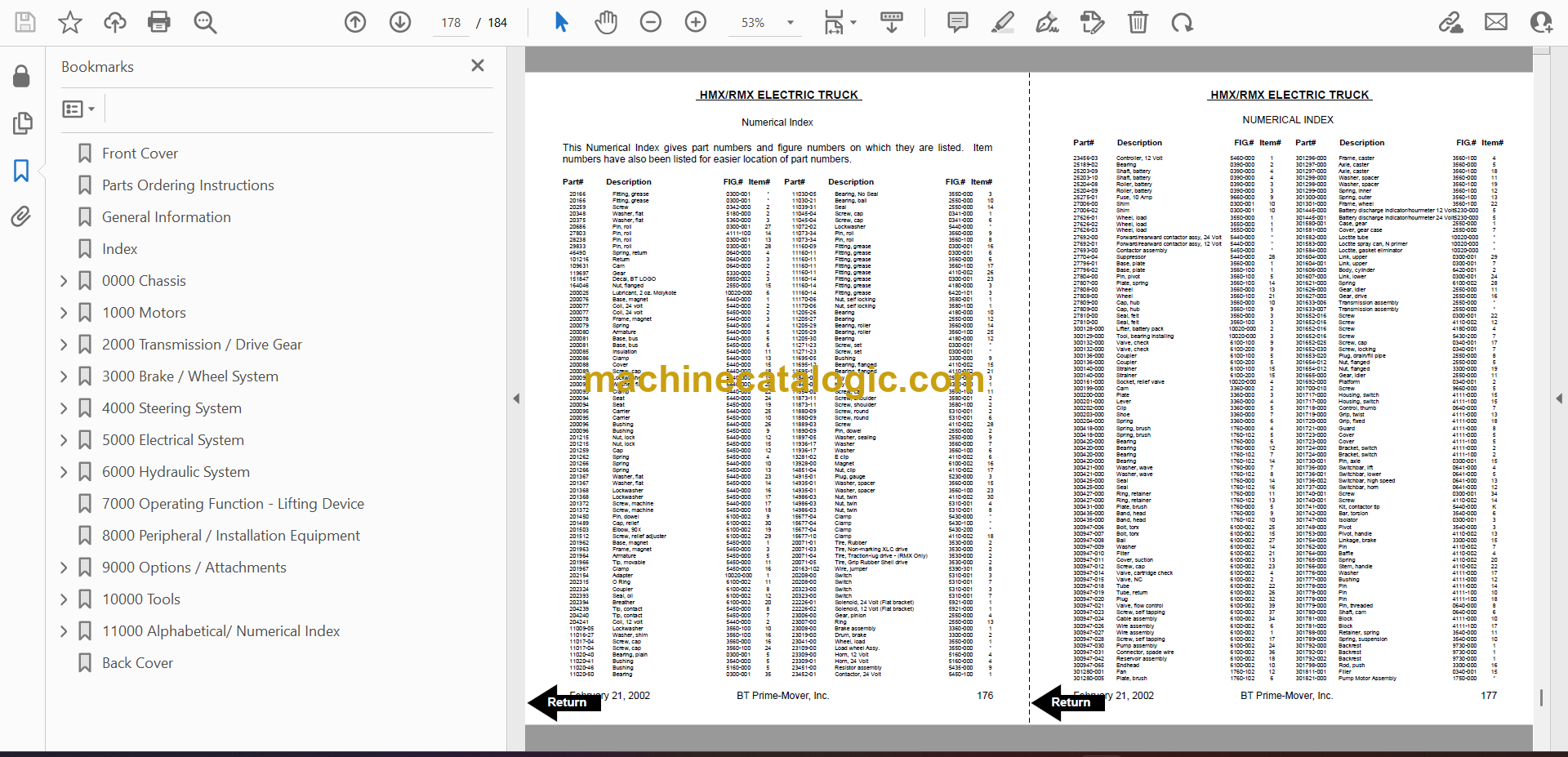Click the trash delete icon
The height and width of the screenshot is (757, 1568).
pos(1138,22)
